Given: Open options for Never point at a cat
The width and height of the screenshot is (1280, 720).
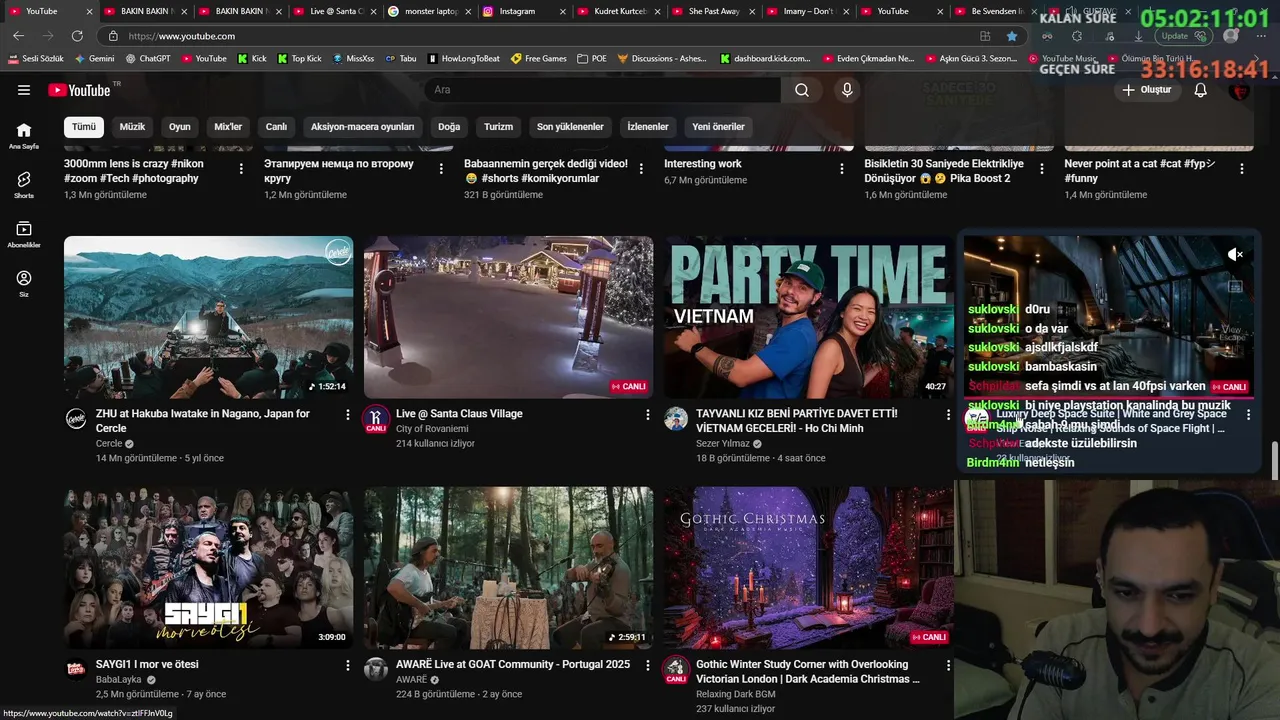Looking at the screenshot, I should [1241, 169].
